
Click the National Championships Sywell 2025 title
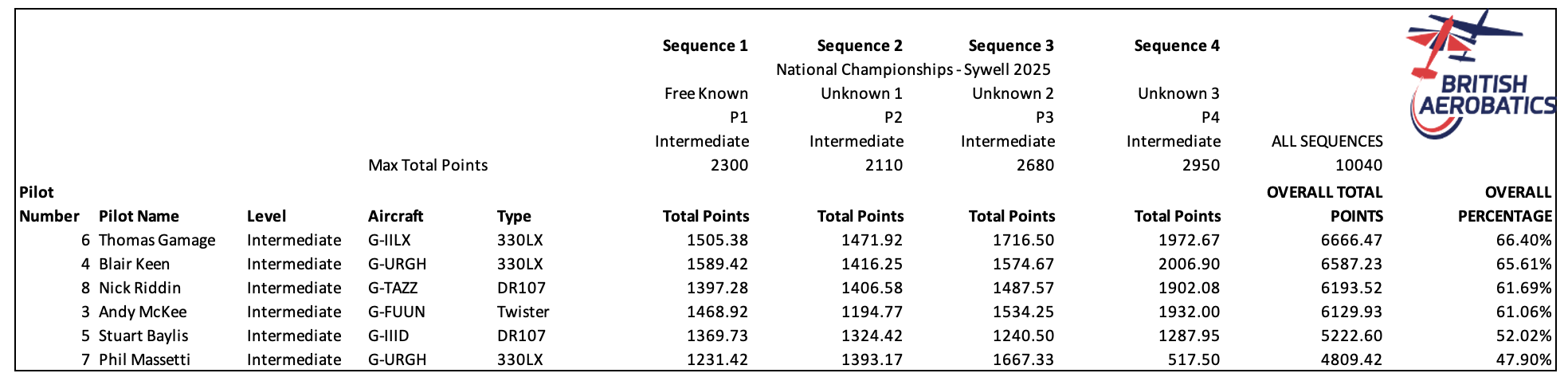913,69
